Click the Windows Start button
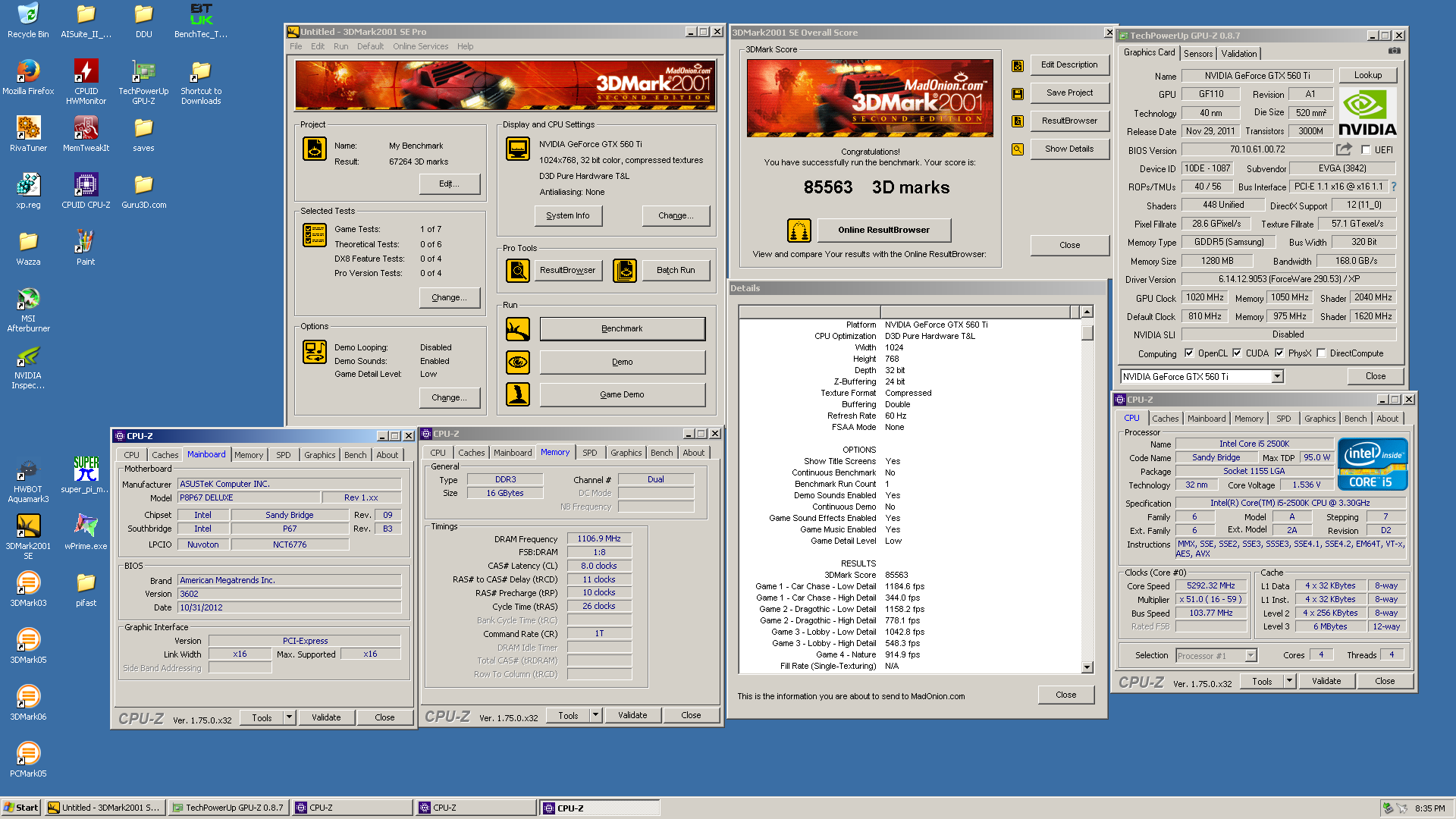 [x=20, y=808]
